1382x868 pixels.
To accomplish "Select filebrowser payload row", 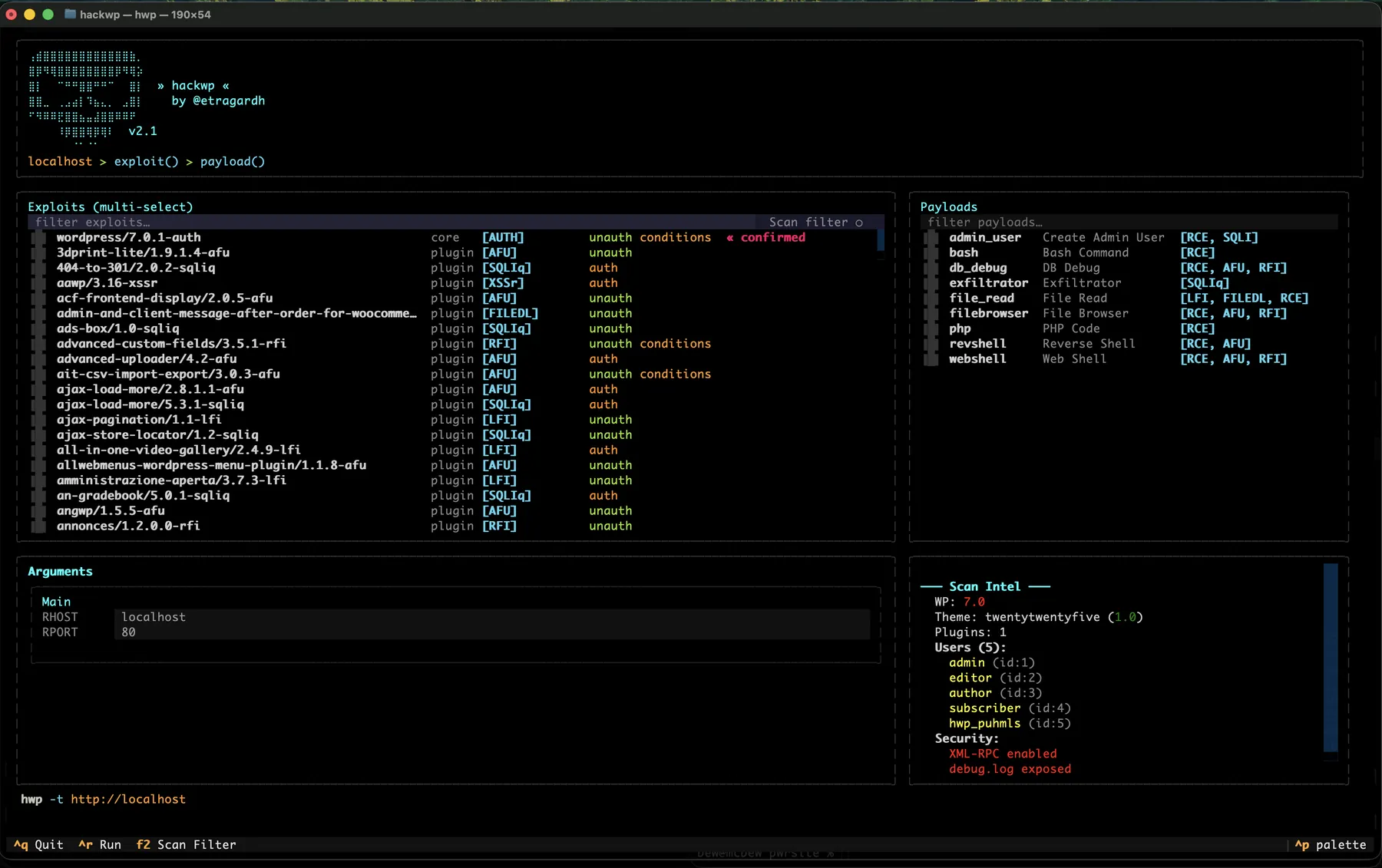I will click(1129, 313).
